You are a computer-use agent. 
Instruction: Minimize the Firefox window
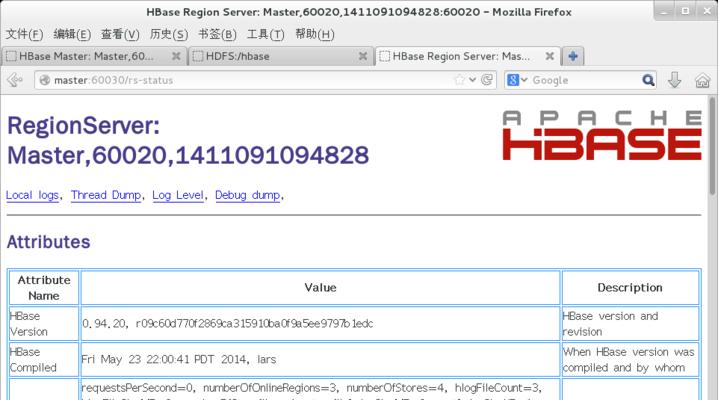[664, 11]
